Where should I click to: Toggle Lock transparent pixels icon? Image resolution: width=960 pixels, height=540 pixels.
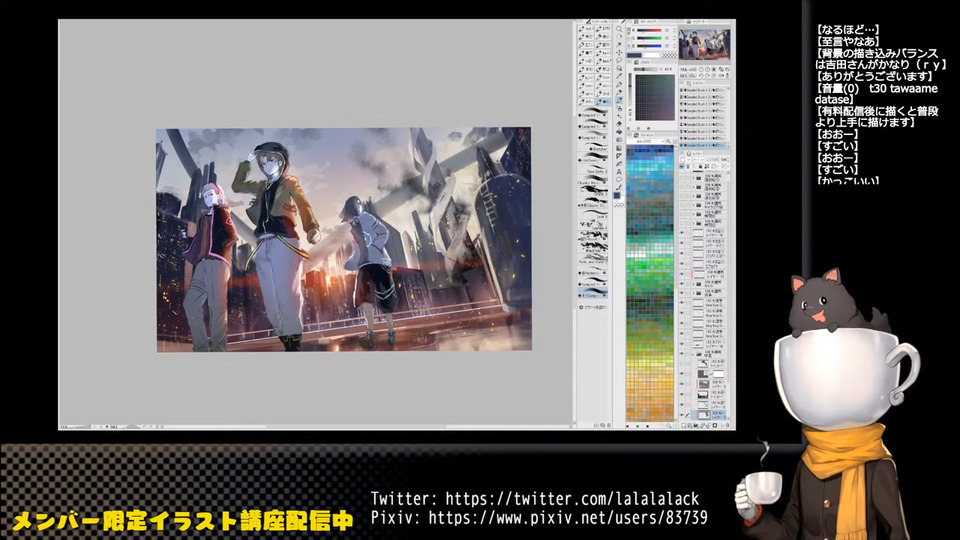pos(707,166)
